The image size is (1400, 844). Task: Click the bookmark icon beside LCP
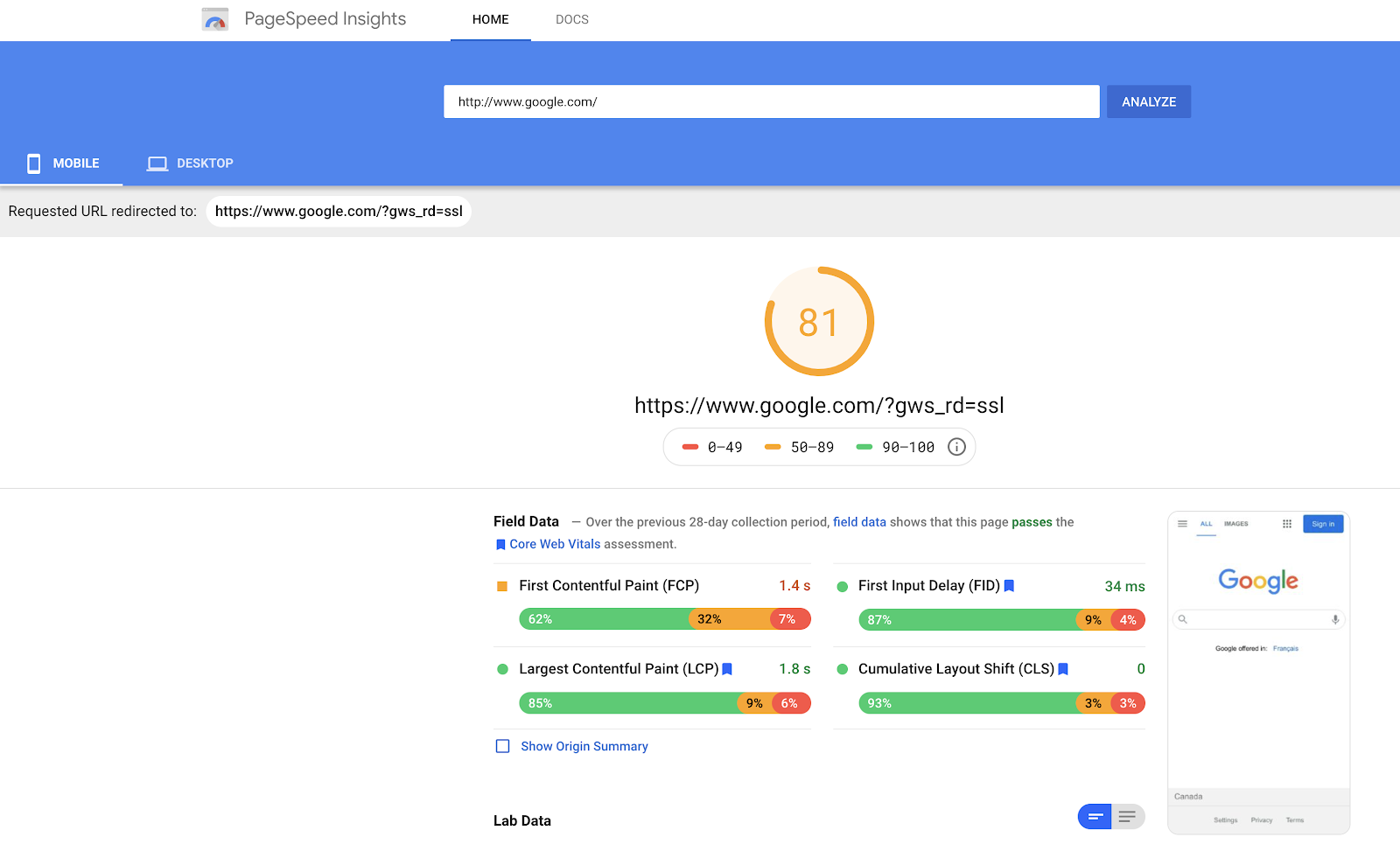click(727, 669)
